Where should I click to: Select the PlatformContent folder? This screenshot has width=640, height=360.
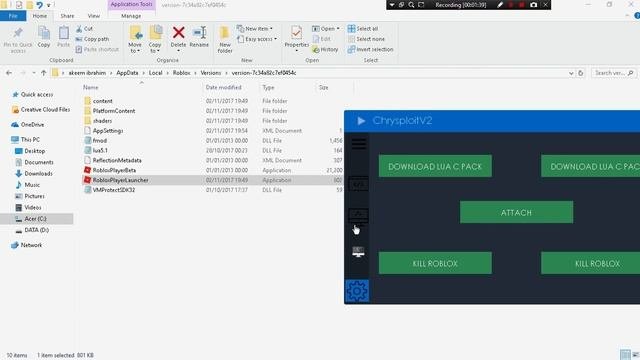point(114,111)
